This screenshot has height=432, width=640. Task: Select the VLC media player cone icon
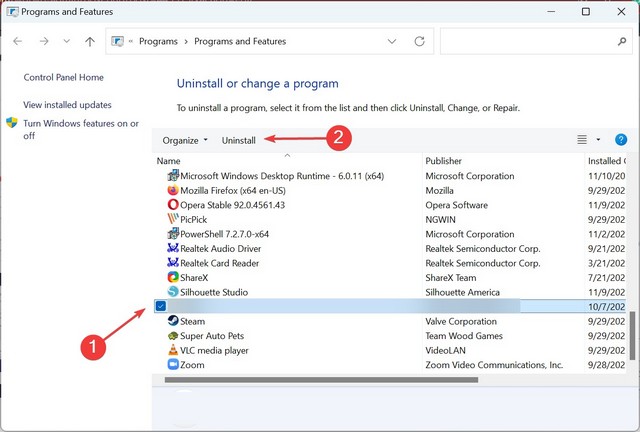coord(173,351)
